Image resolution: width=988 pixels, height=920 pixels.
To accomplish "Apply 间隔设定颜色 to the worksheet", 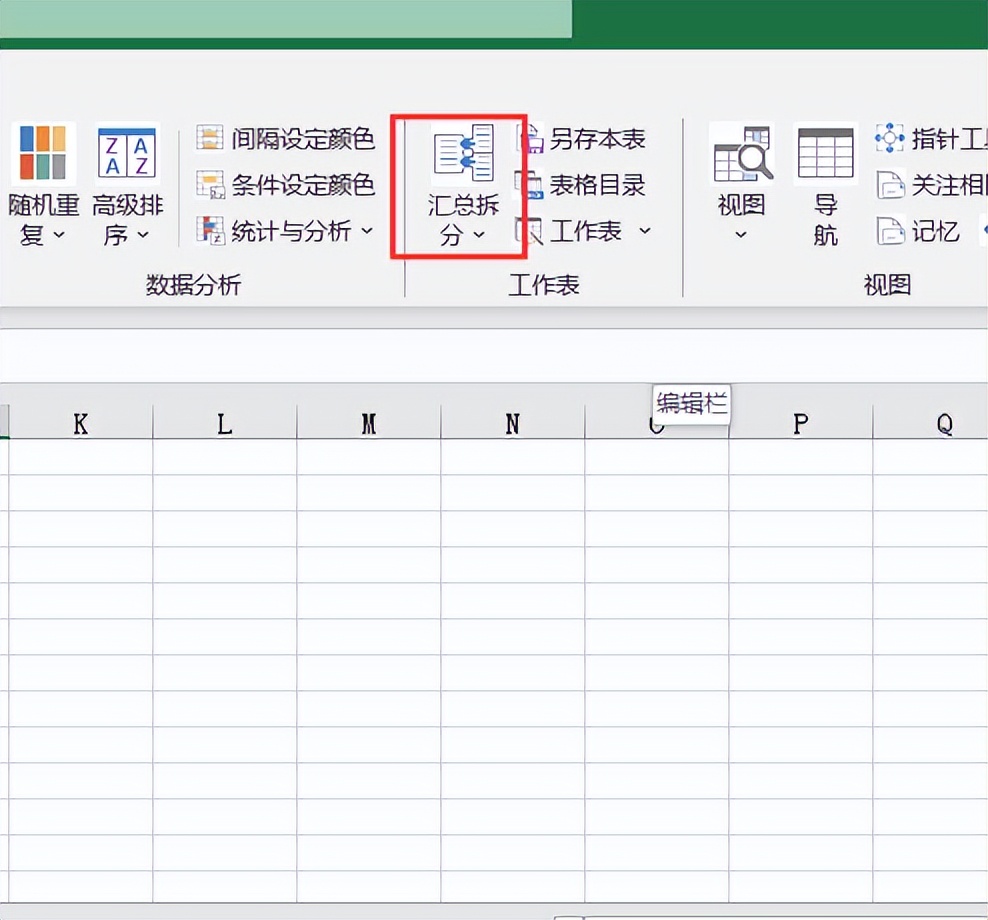I will pos(288,140).
